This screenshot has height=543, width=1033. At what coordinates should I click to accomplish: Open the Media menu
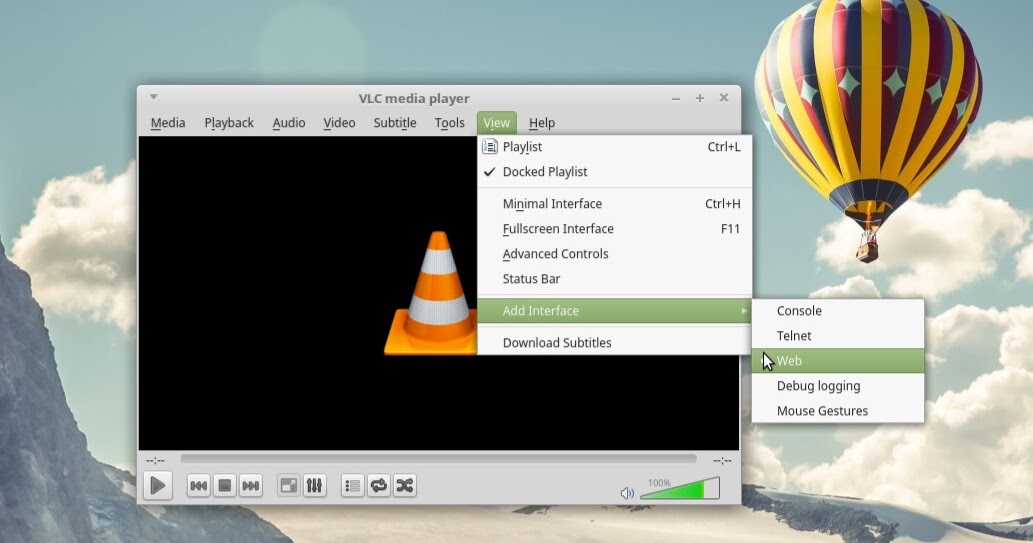[x=168, y=123]
